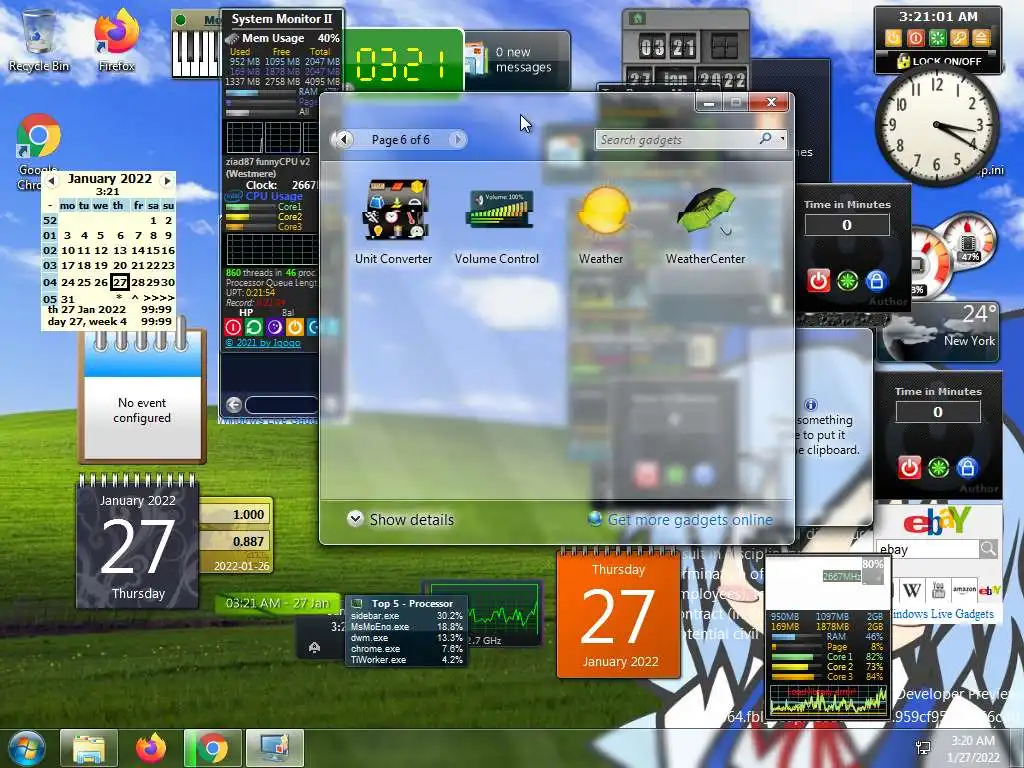Viewport: 1024px width, 768px height.
Task: Click green restart icon under 3:21:01 AM clock
Action: (x=937, y=38)
